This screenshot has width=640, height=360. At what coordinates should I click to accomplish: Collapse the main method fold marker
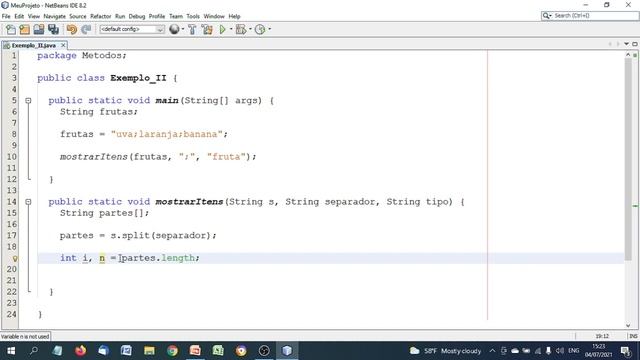[28, 100]
